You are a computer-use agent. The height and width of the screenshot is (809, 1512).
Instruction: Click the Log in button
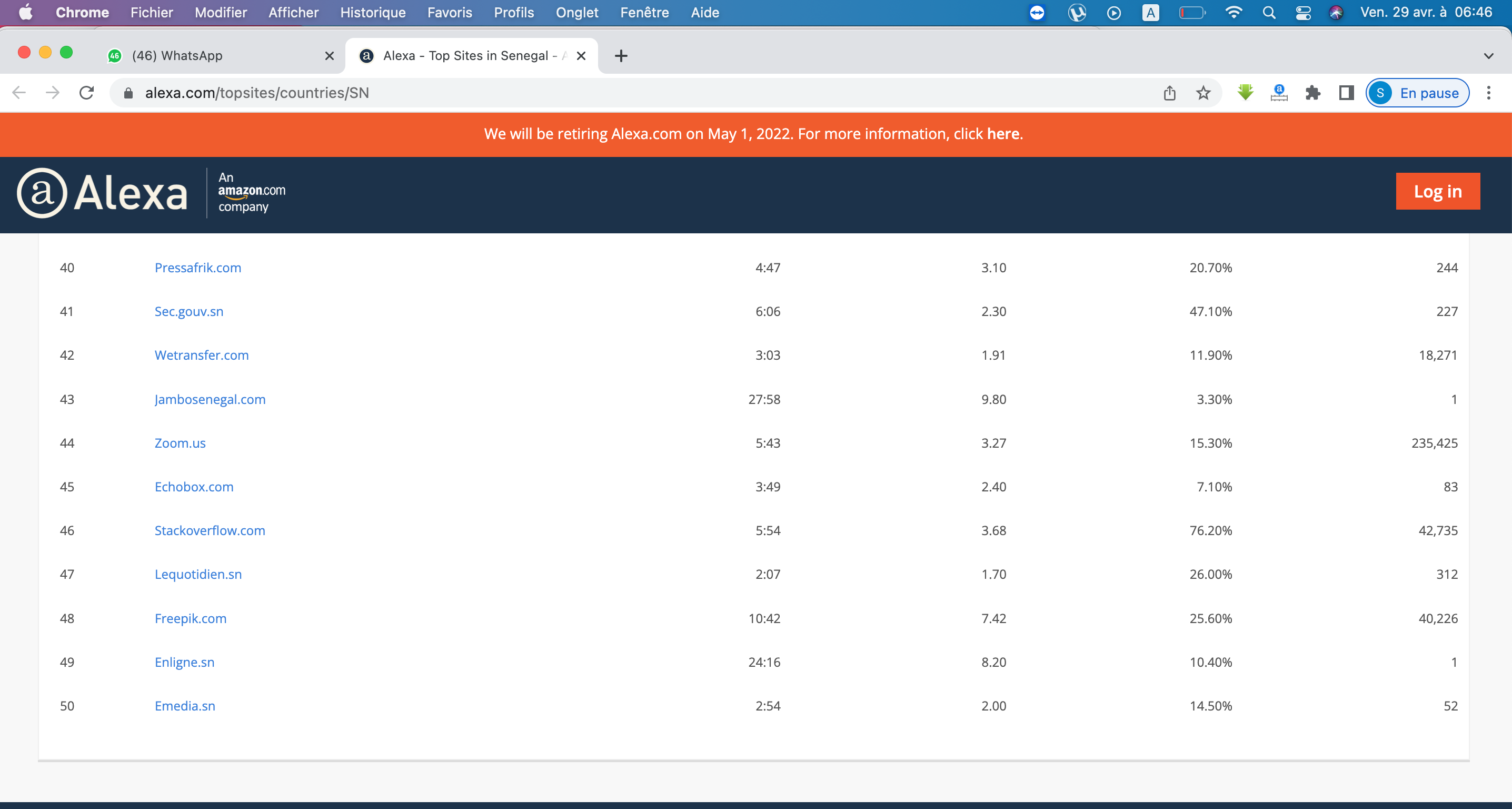pyautogui.click(x=1437, y=191)
